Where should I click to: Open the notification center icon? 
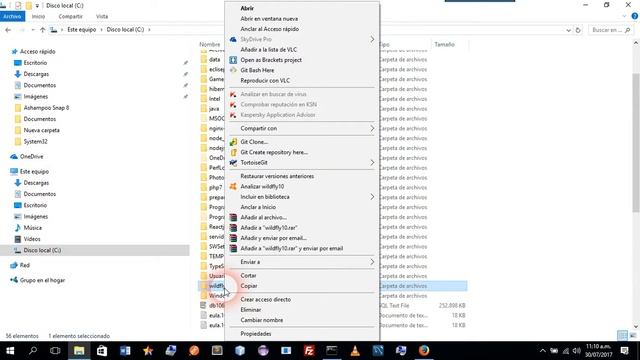coord(624,351)
